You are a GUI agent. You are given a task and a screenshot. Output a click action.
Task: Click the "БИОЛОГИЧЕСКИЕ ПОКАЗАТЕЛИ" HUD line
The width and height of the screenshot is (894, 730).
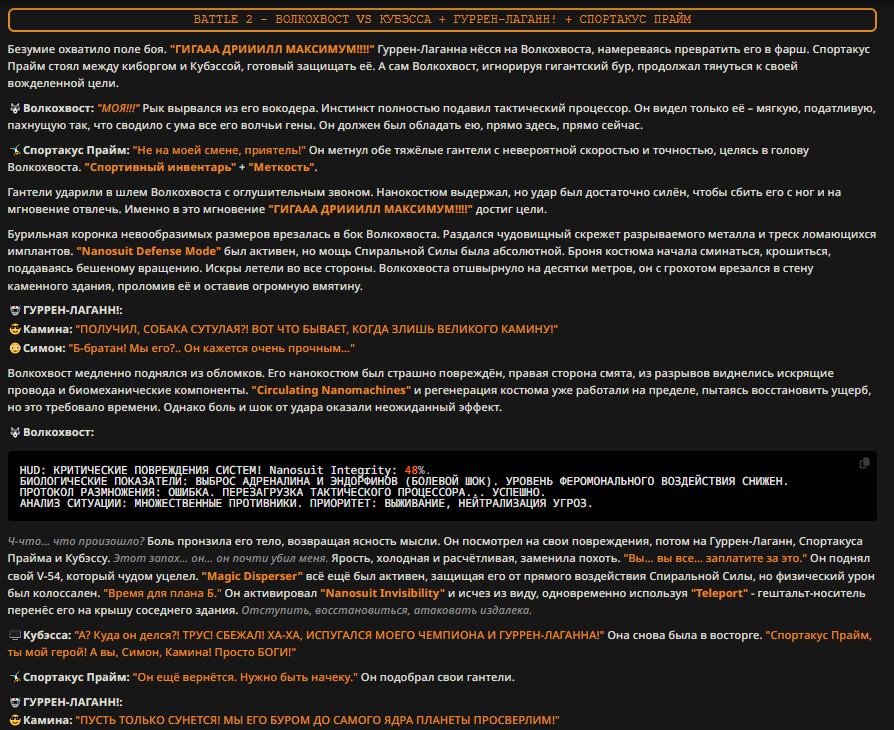click(x=404, y=481)
